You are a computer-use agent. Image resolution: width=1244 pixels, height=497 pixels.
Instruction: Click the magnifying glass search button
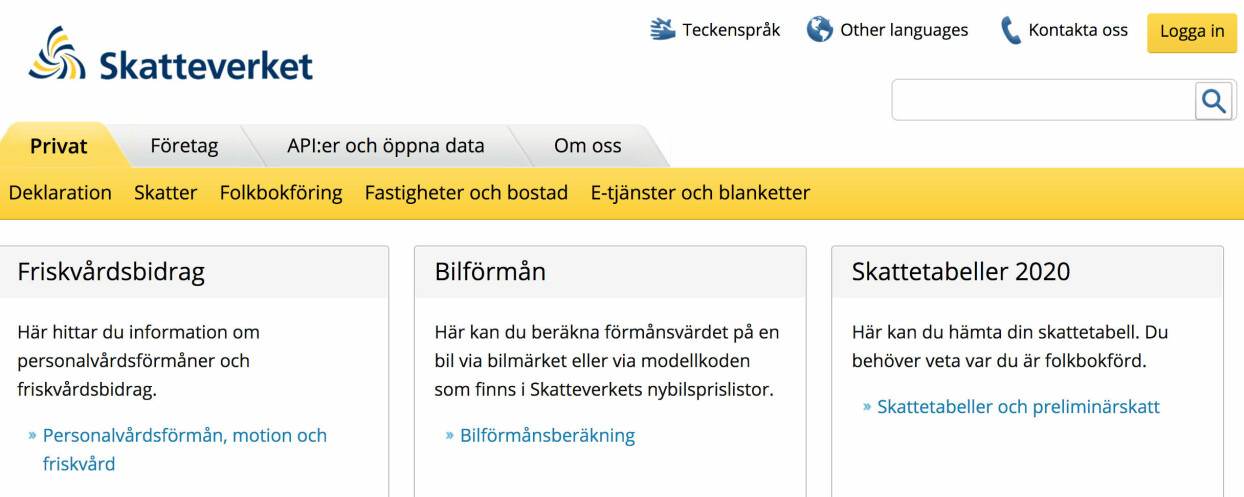(1214, 101)
